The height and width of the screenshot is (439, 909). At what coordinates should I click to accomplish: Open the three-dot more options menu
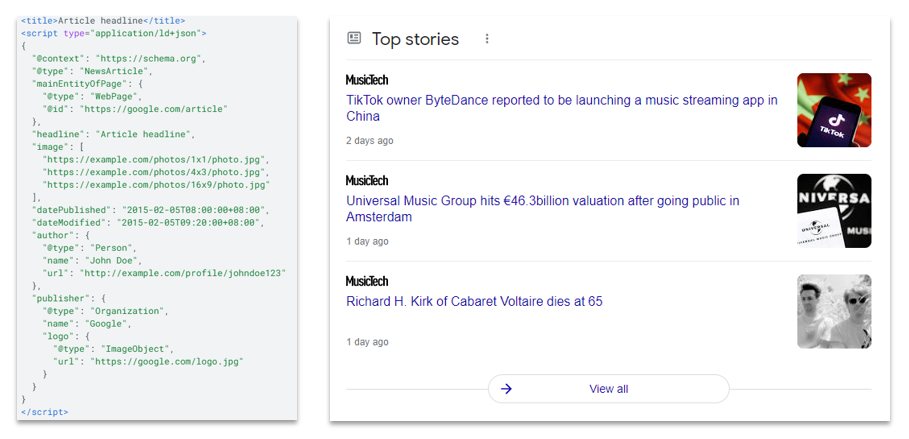pos(487,39)
